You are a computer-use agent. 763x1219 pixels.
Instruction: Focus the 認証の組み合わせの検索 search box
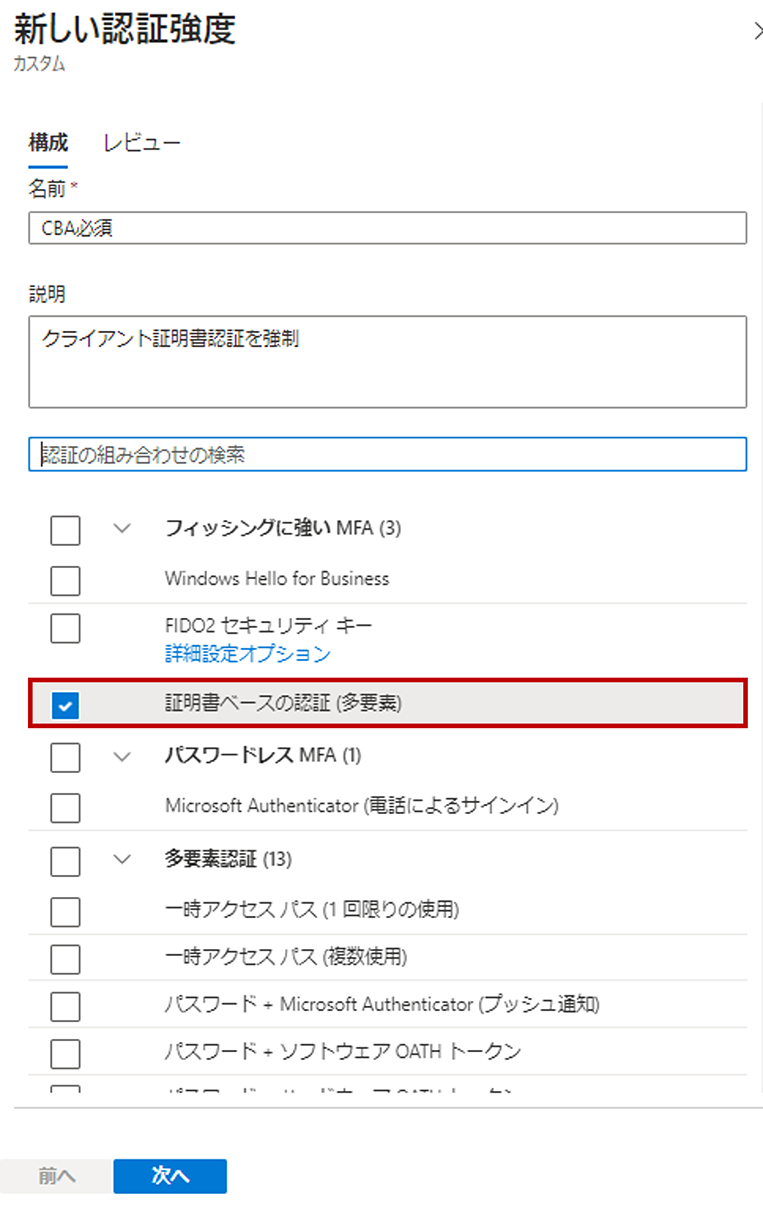tap(387, 455)
